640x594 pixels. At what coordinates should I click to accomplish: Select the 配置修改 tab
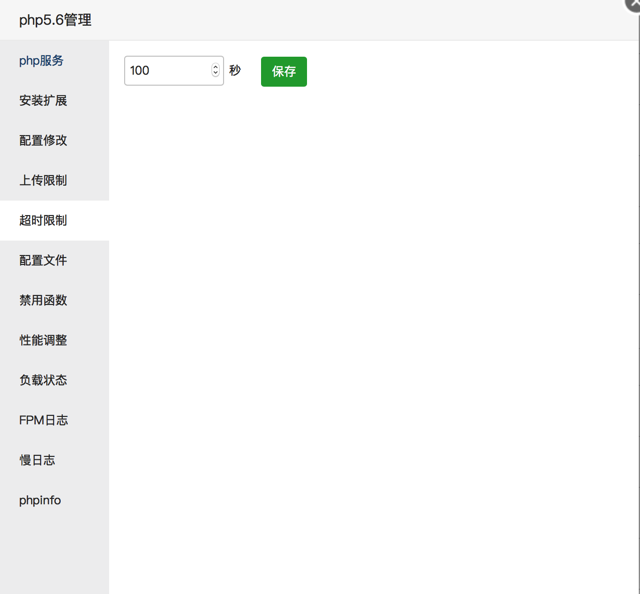click(x=54, y=140)
